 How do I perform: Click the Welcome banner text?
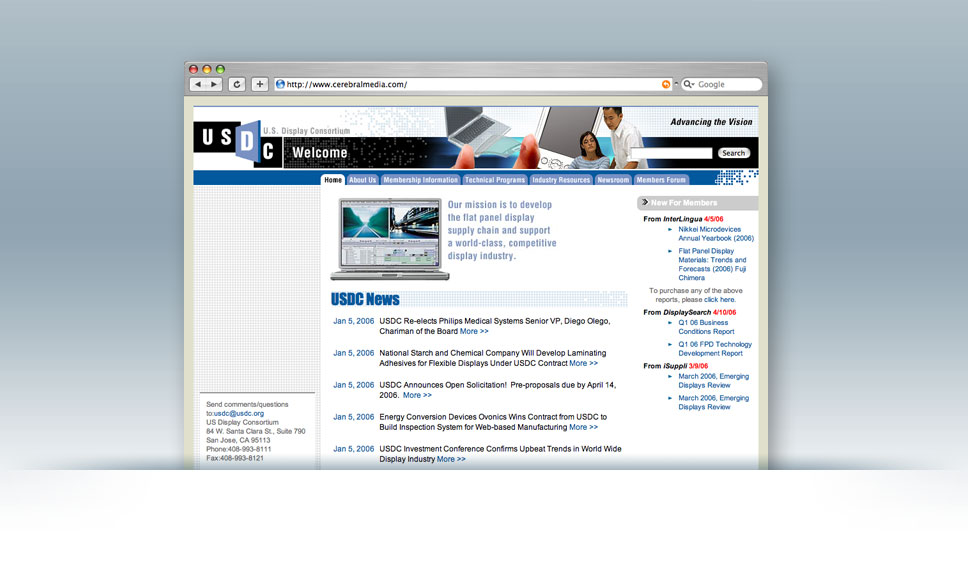pyautogui.click(x=320, y=152)
